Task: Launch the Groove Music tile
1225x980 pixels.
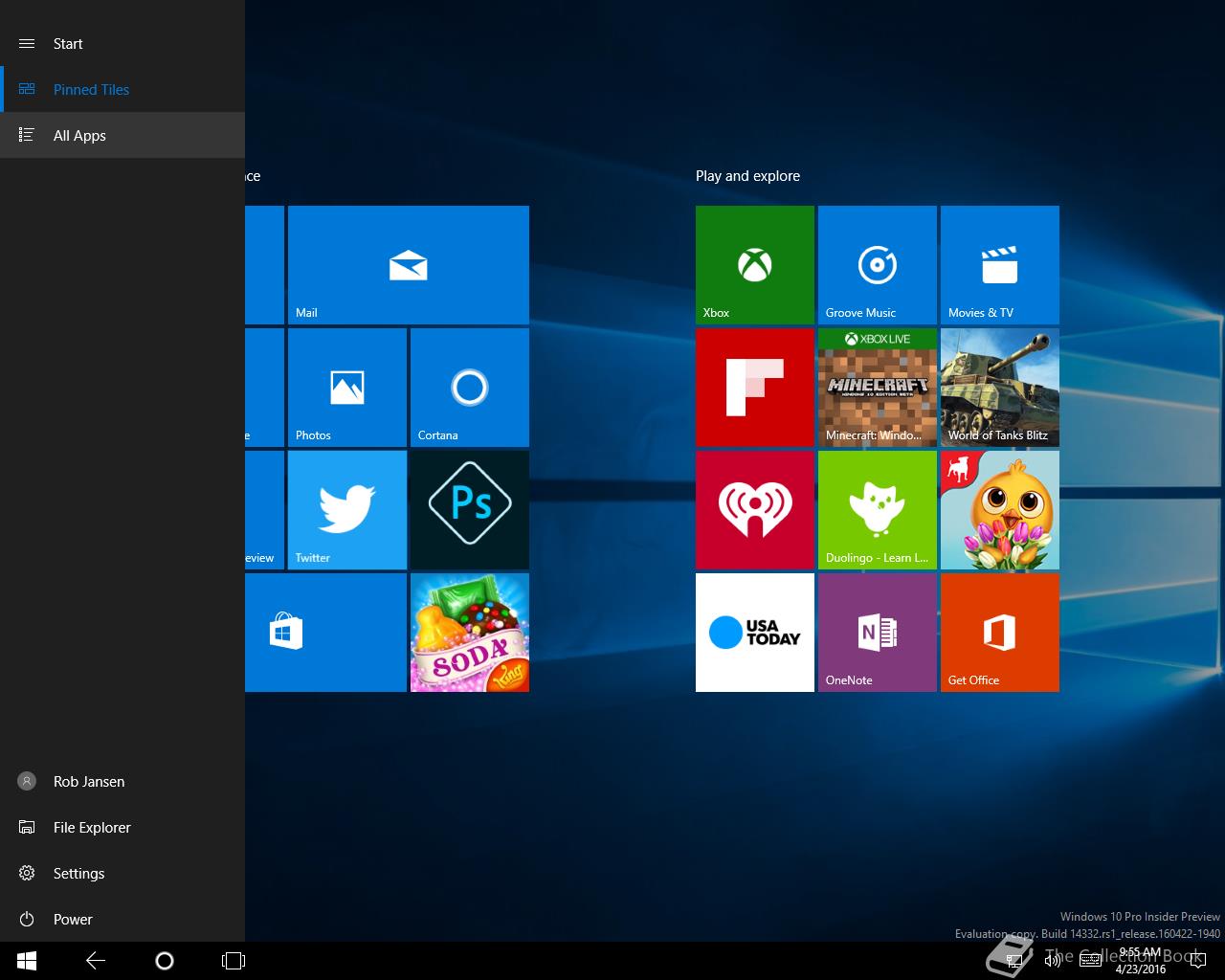Action: coord(878,265)
